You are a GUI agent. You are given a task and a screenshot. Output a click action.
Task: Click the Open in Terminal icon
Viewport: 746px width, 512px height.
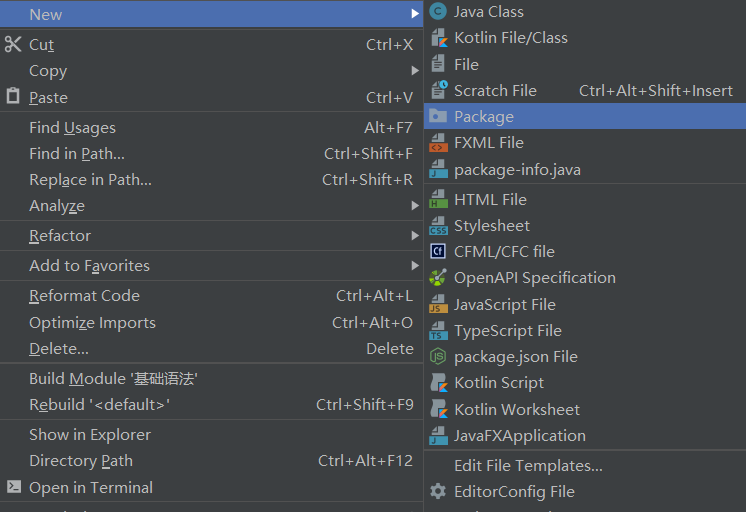14,487
